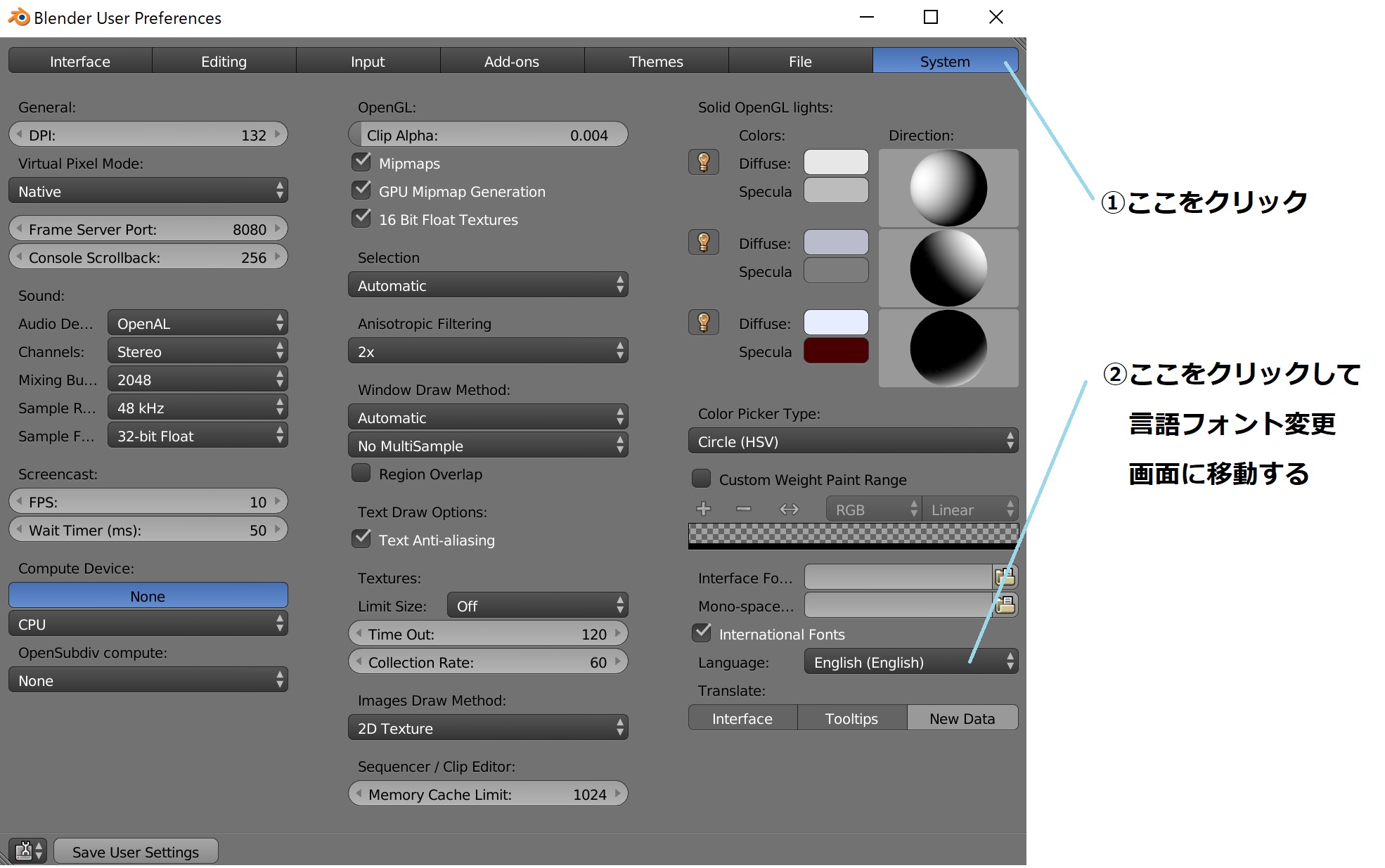Toggle GPU Mipmap Generation checkbox
Viewport: 1385px width, 868px height.
click(361, 190)
